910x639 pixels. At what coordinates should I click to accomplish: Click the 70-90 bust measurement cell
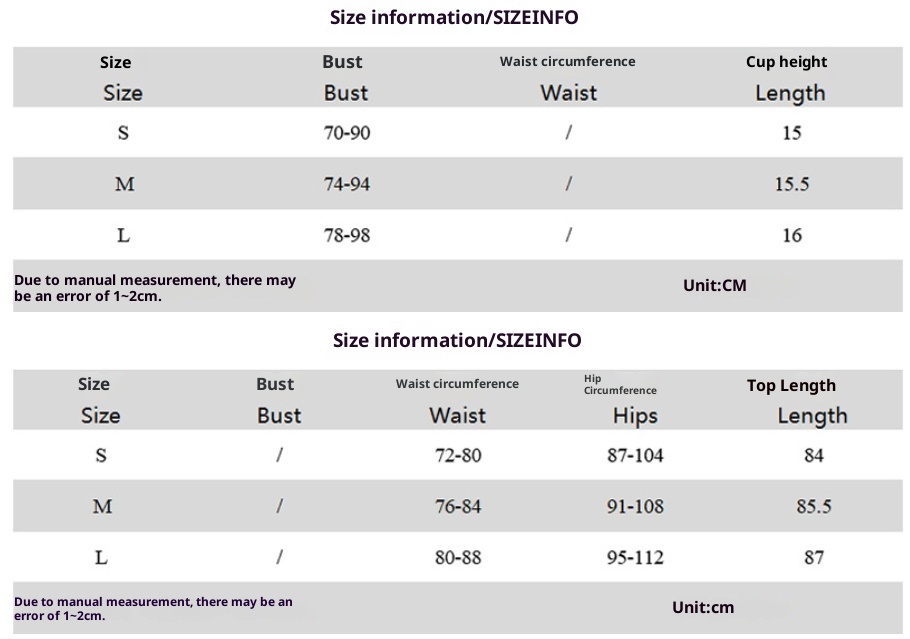[x=347, y=133]
